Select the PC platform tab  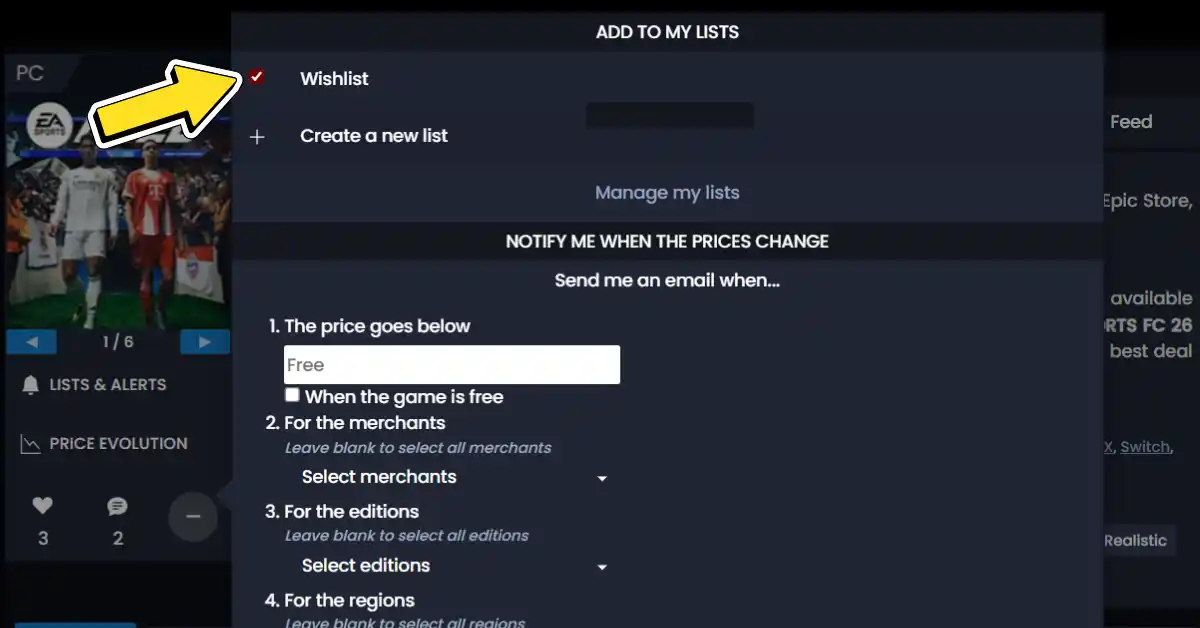pos(29,72)
